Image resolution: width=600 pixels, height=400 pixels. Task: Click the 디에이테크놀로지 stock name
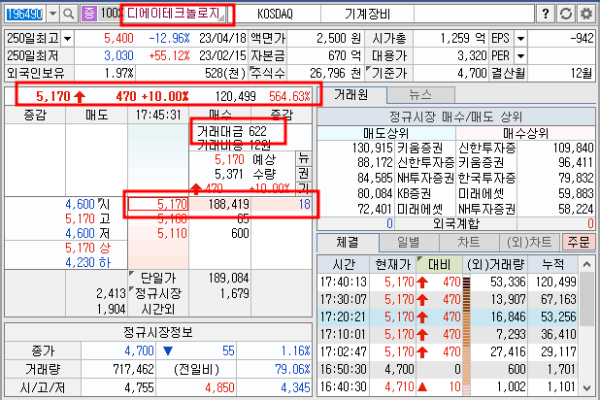pos(174,14)
